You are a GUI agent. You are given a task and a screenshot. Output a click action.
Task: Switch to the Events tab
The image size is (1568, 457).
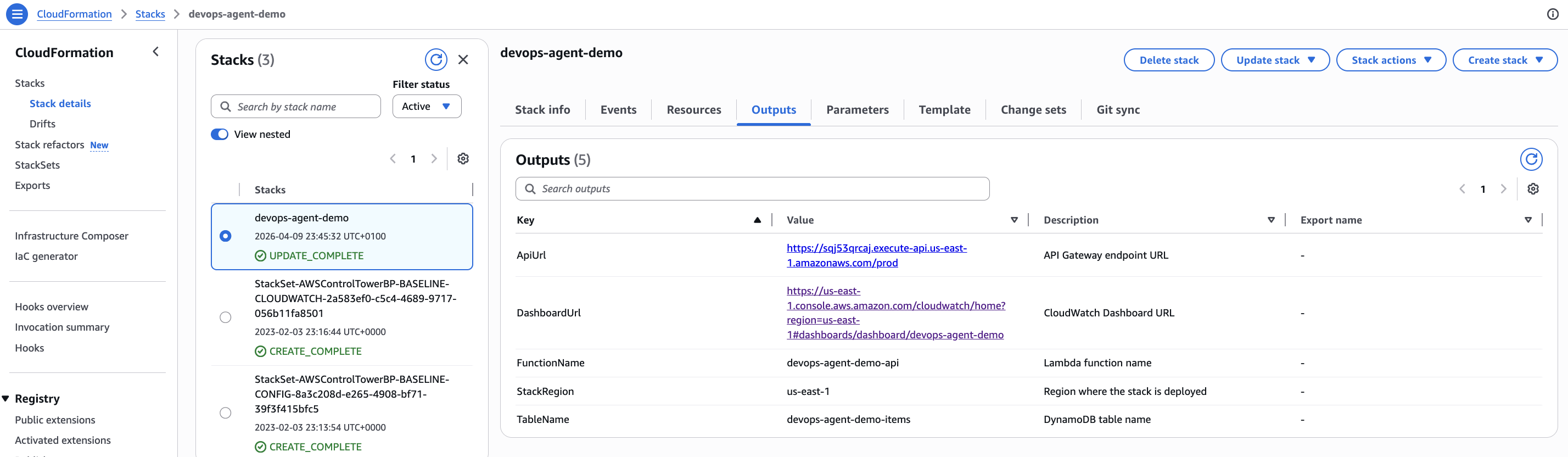point(618,110)
